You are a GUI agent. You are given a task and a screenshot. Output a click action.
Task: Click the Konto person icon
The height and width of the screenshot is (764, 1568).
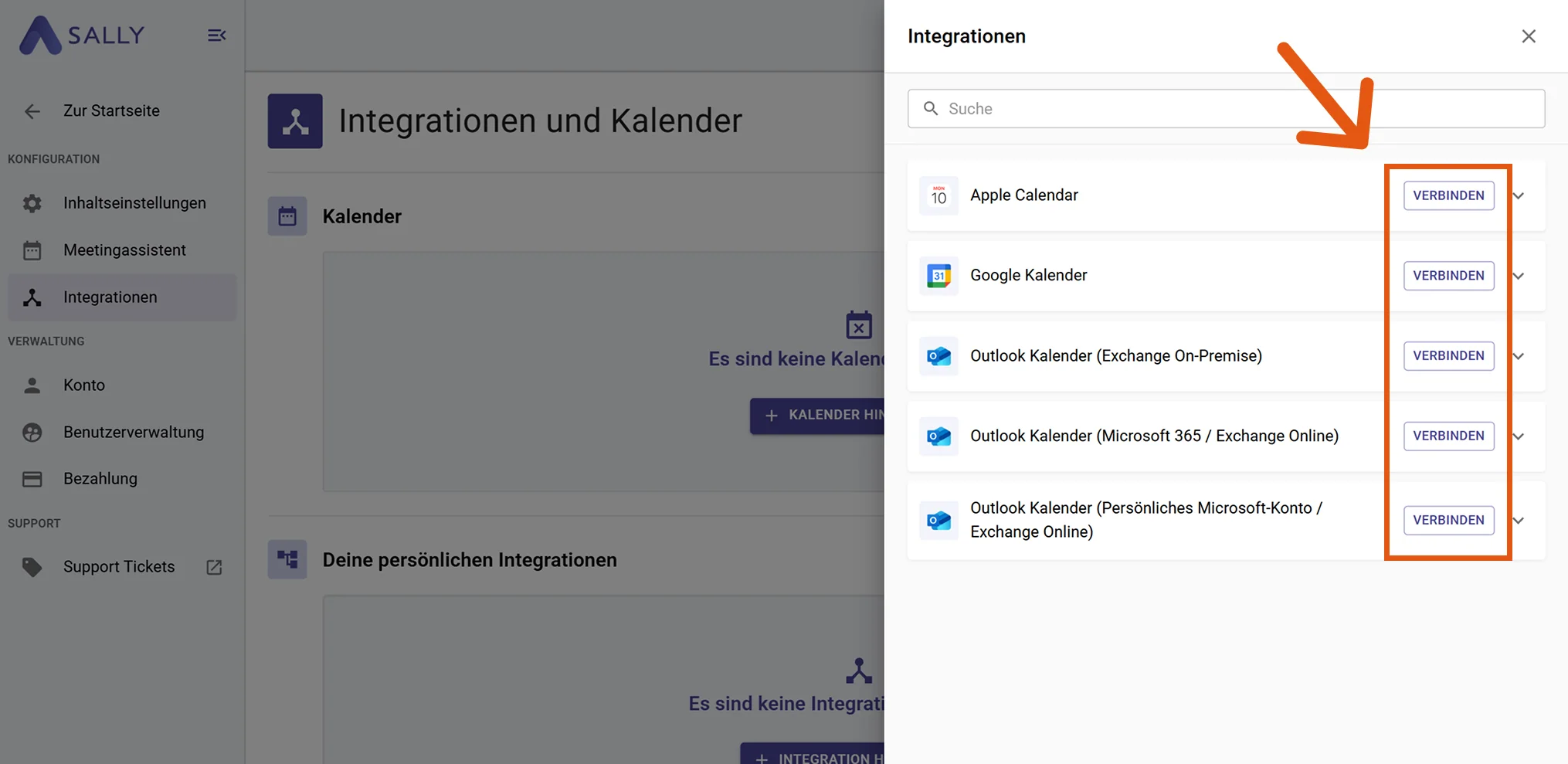coord(32,385)
